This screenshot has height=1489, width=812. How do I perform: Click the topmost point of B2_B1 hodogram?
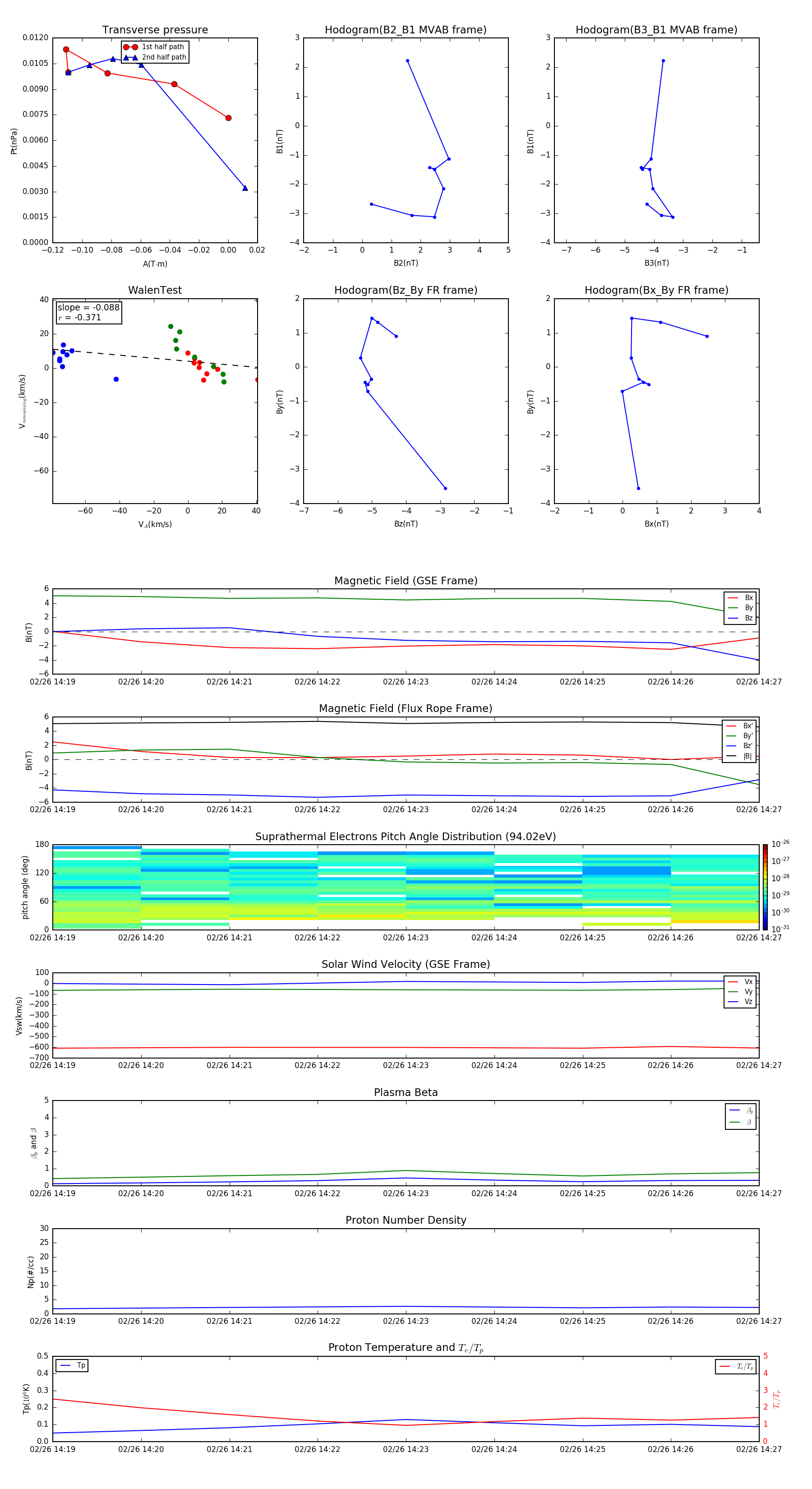(x=407, y=61)
